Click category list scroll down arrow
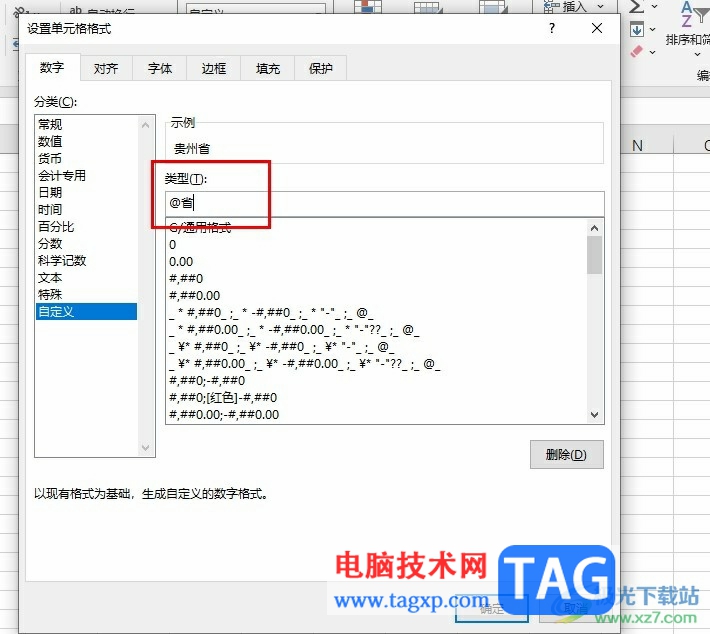Viewport: 710px width, 634px height. pyautogui.click(x=145, y=447)
